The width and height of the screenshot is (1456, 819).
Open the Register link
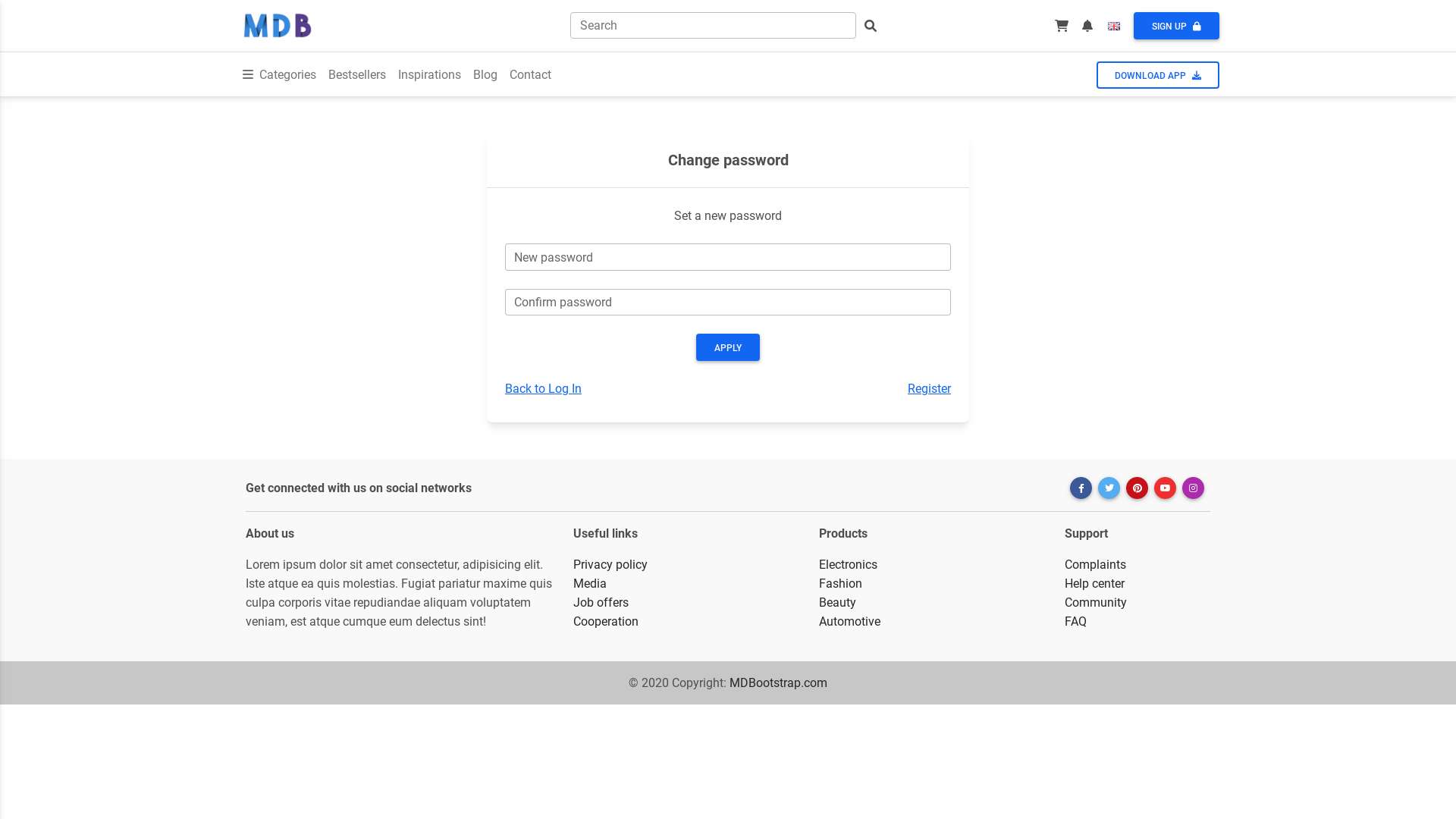pyautogui.click(x=929, y=388)
